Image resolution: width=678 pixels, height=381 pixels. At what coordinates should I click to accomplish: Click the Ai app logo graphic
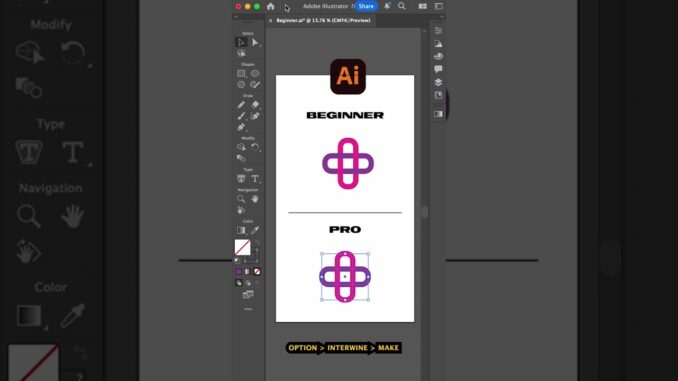point(348,77)
